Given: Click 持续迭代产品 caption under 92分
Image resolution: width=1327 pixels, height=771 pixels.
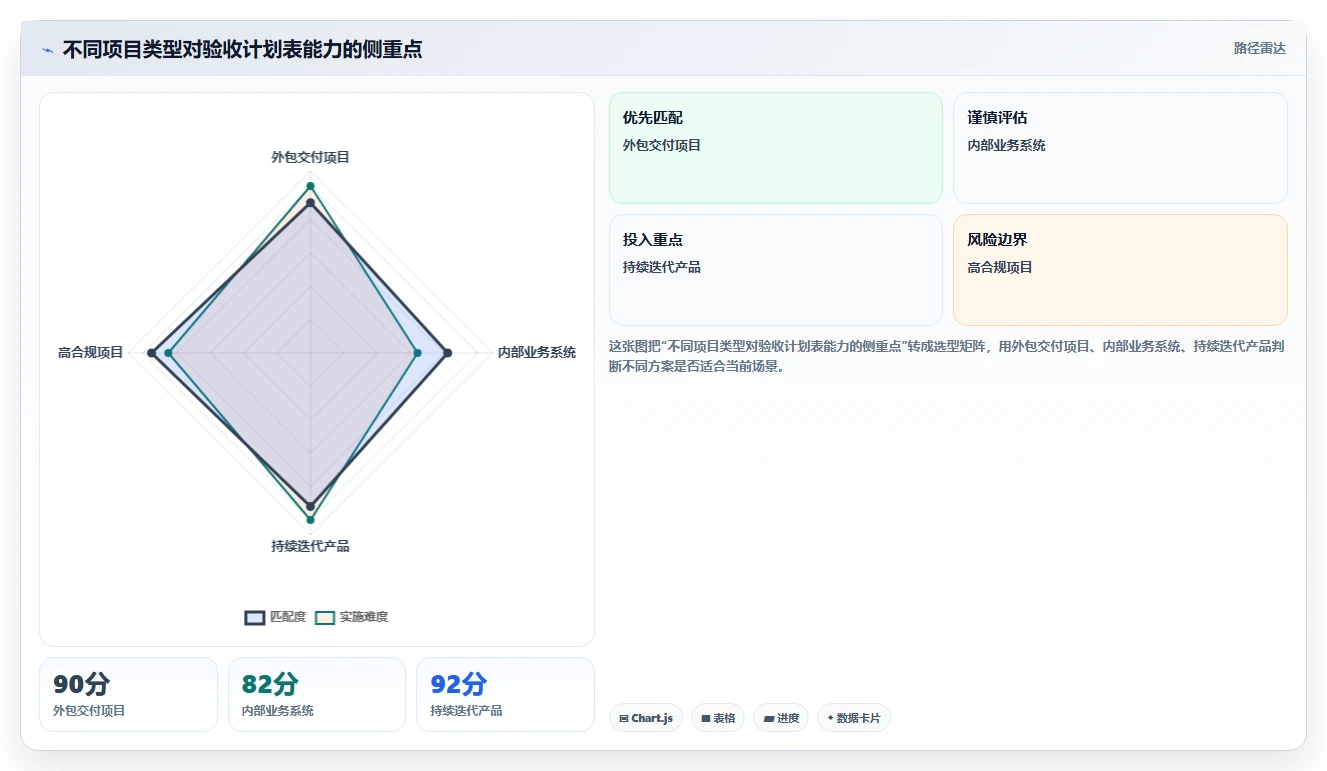Looking at the screenshot, I should [466, 710].
